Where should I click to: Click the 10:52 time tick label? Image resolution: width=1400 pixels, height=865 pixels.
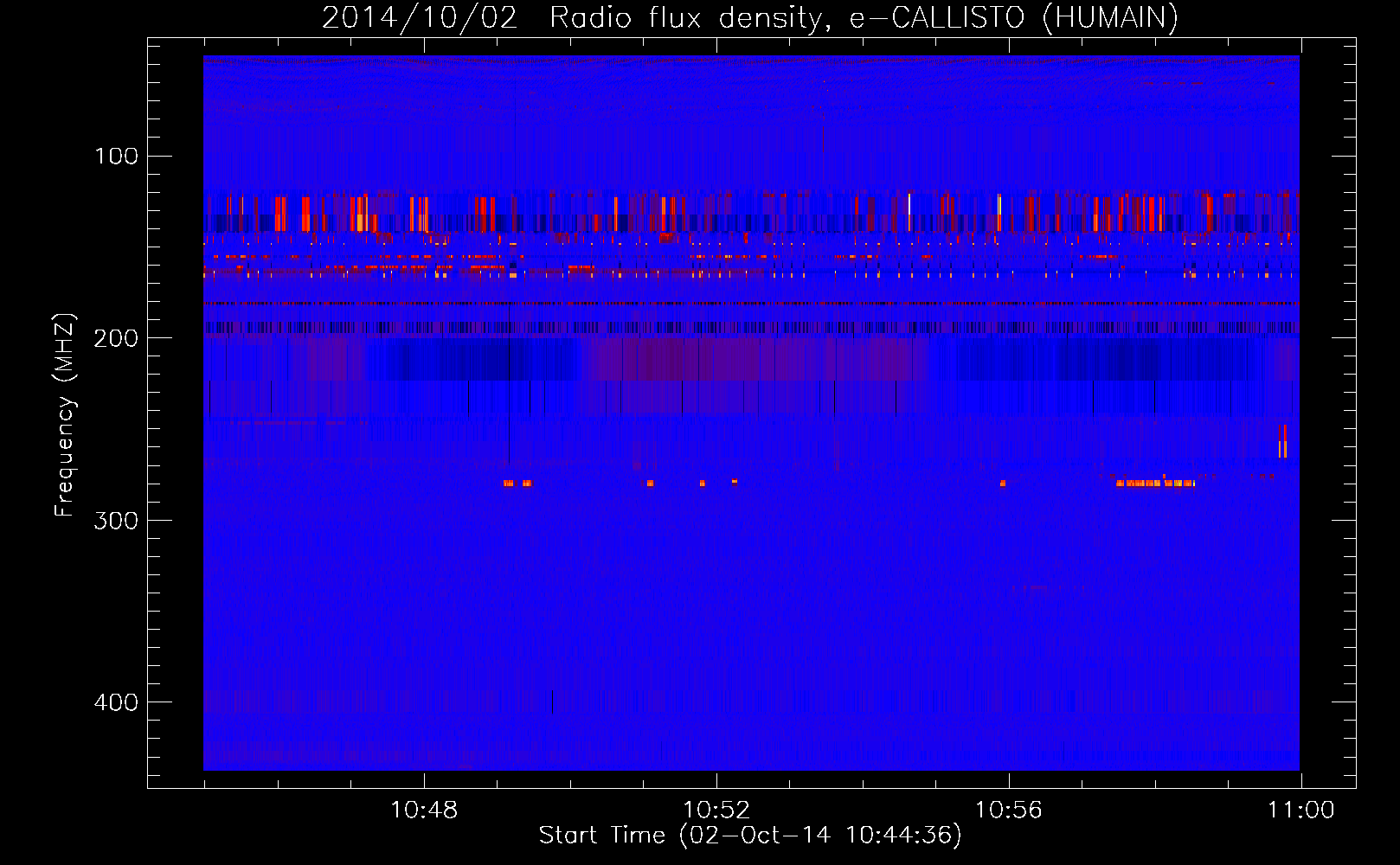click(716, 810)
